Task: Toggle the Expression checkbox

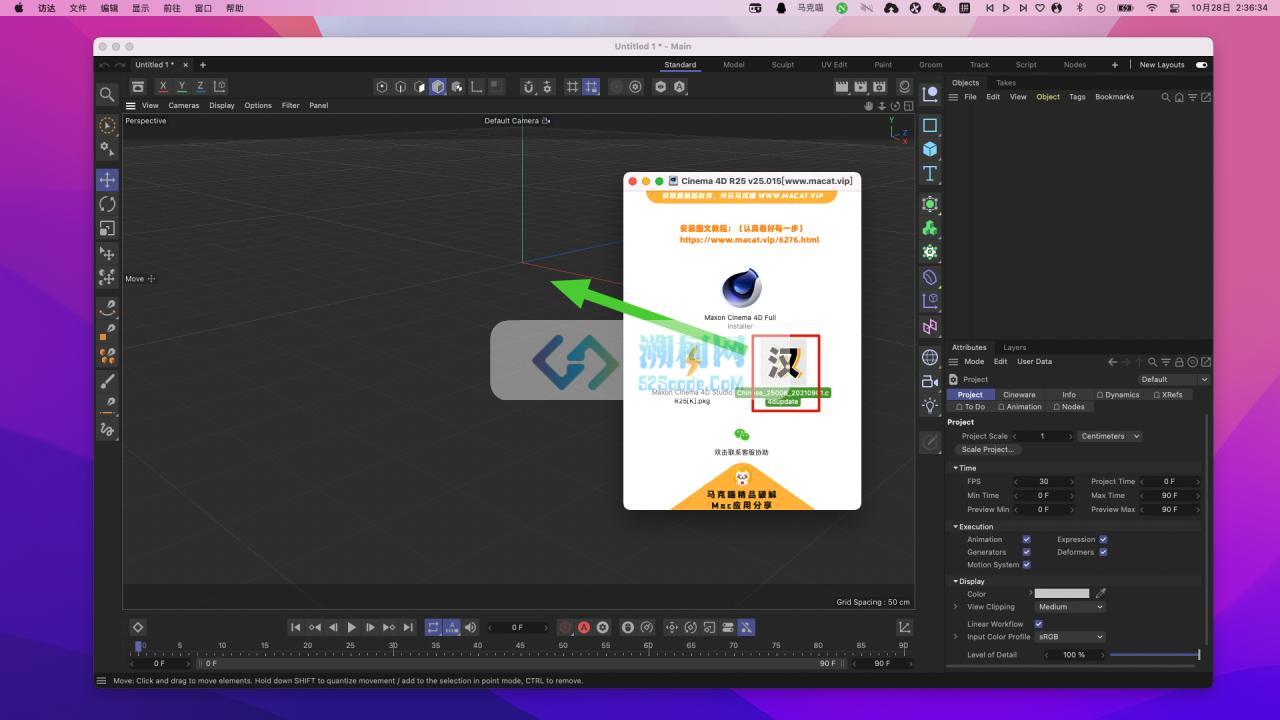Action: coord(1103,539)
